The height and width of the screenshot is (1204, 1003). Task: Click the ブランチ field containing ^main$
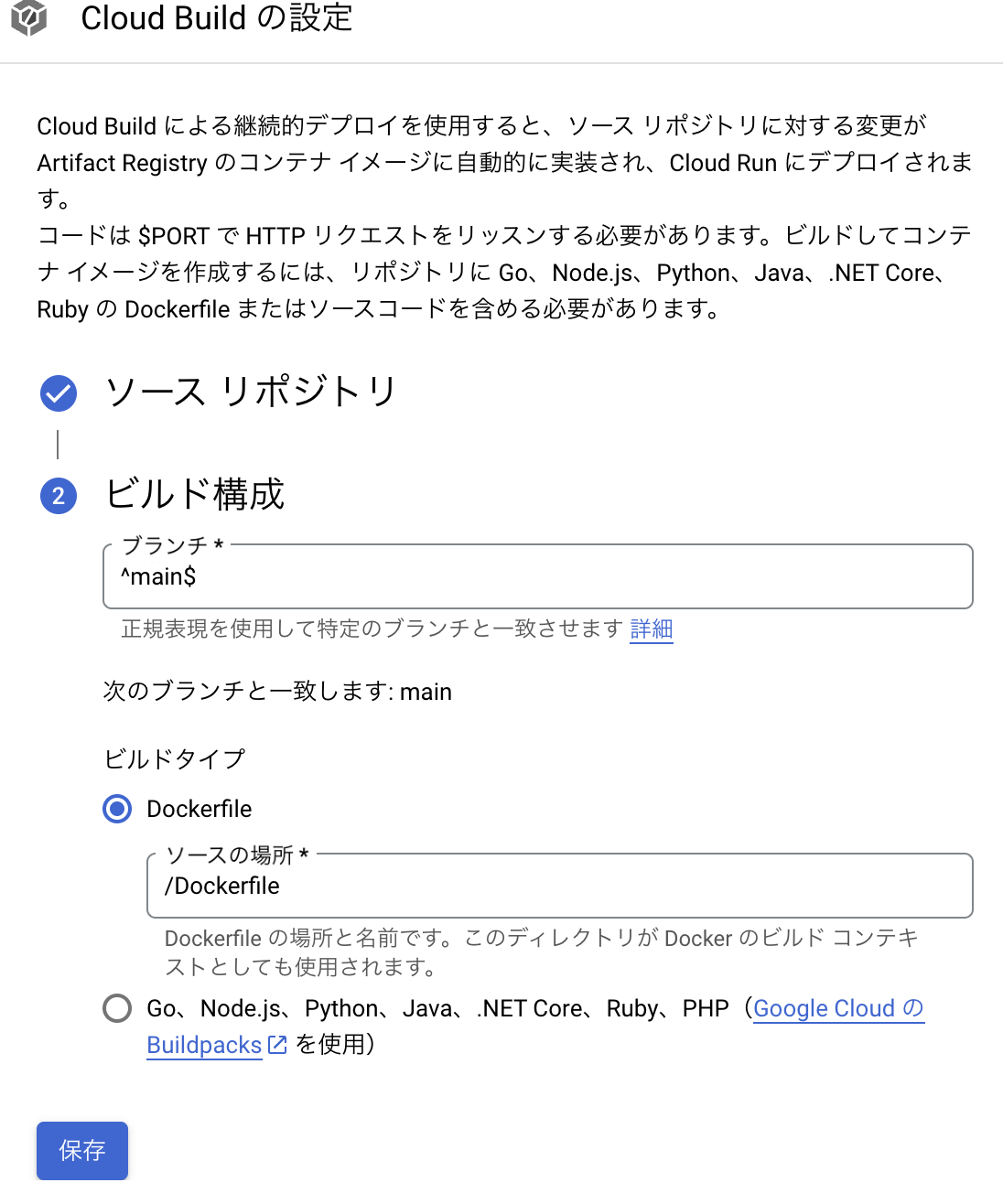537,576
